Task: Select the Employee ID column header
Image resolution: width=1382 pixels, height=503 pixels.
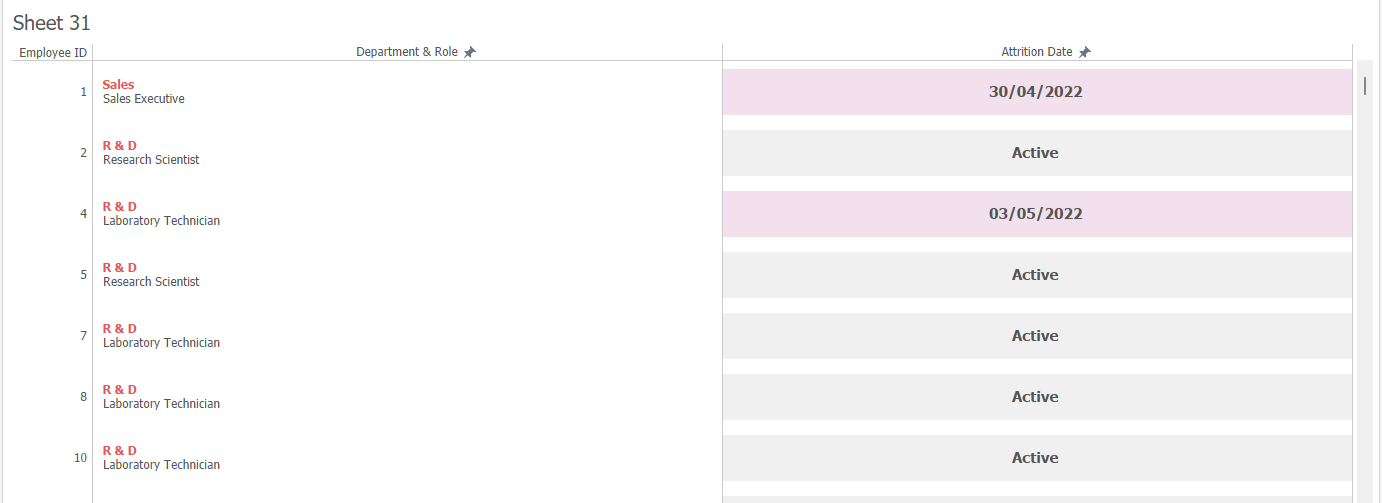Action: [52, 52]
